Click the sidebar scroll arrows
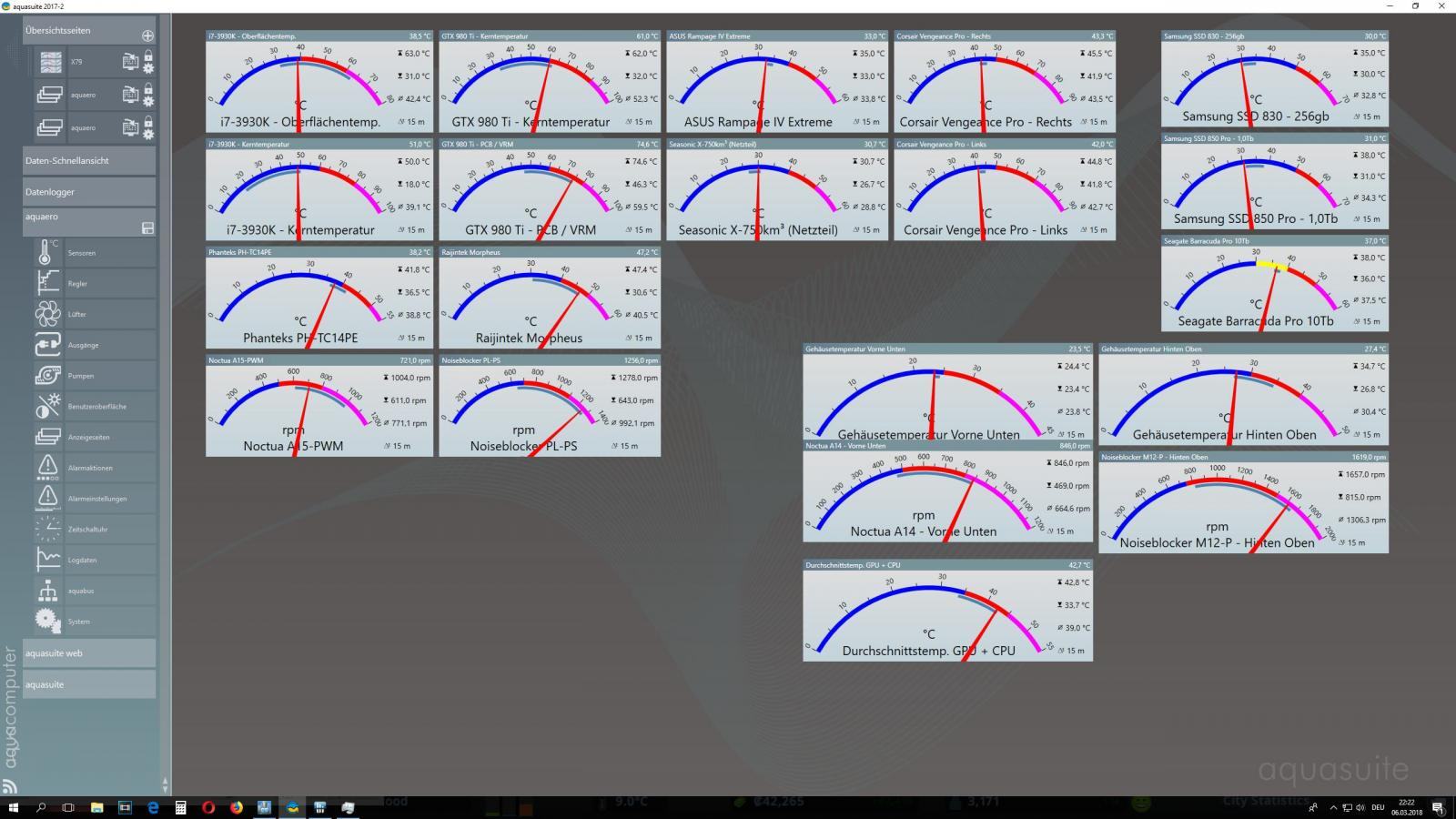This screenshot has width=1456, height=819. coord(165,784)
